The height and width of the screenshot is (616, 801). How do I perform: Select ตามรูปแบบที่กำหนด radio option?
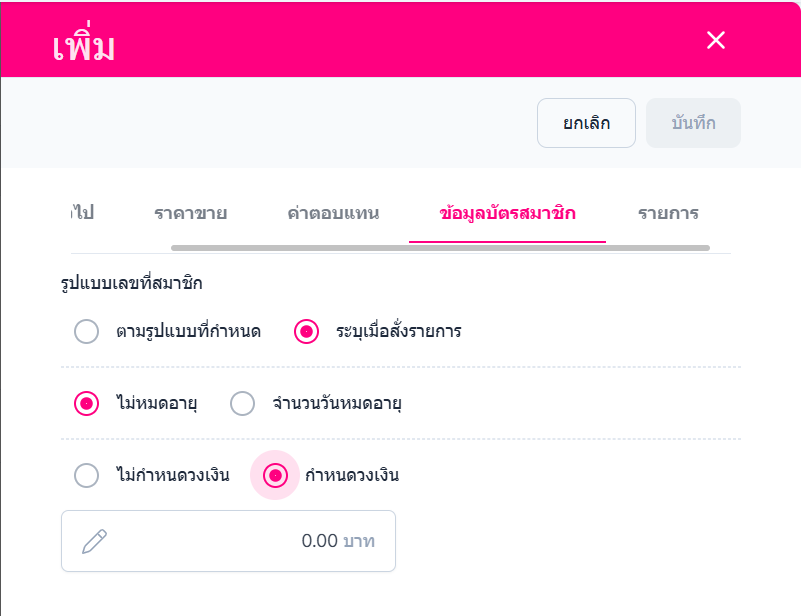[87, 331]
